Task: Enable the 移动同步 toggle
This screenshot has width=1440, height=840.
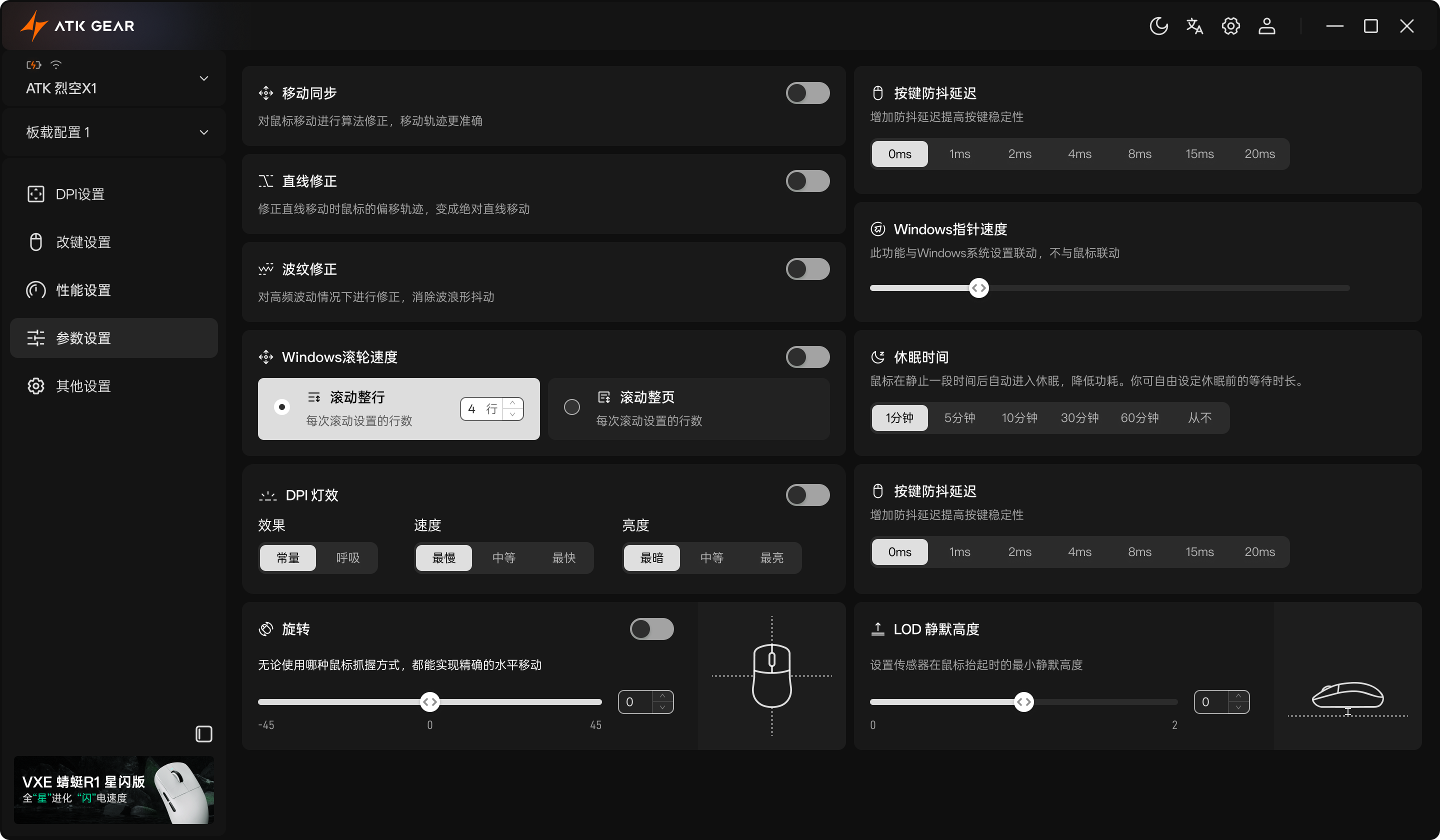Action: pyautogui.click(x=807, y=93)
